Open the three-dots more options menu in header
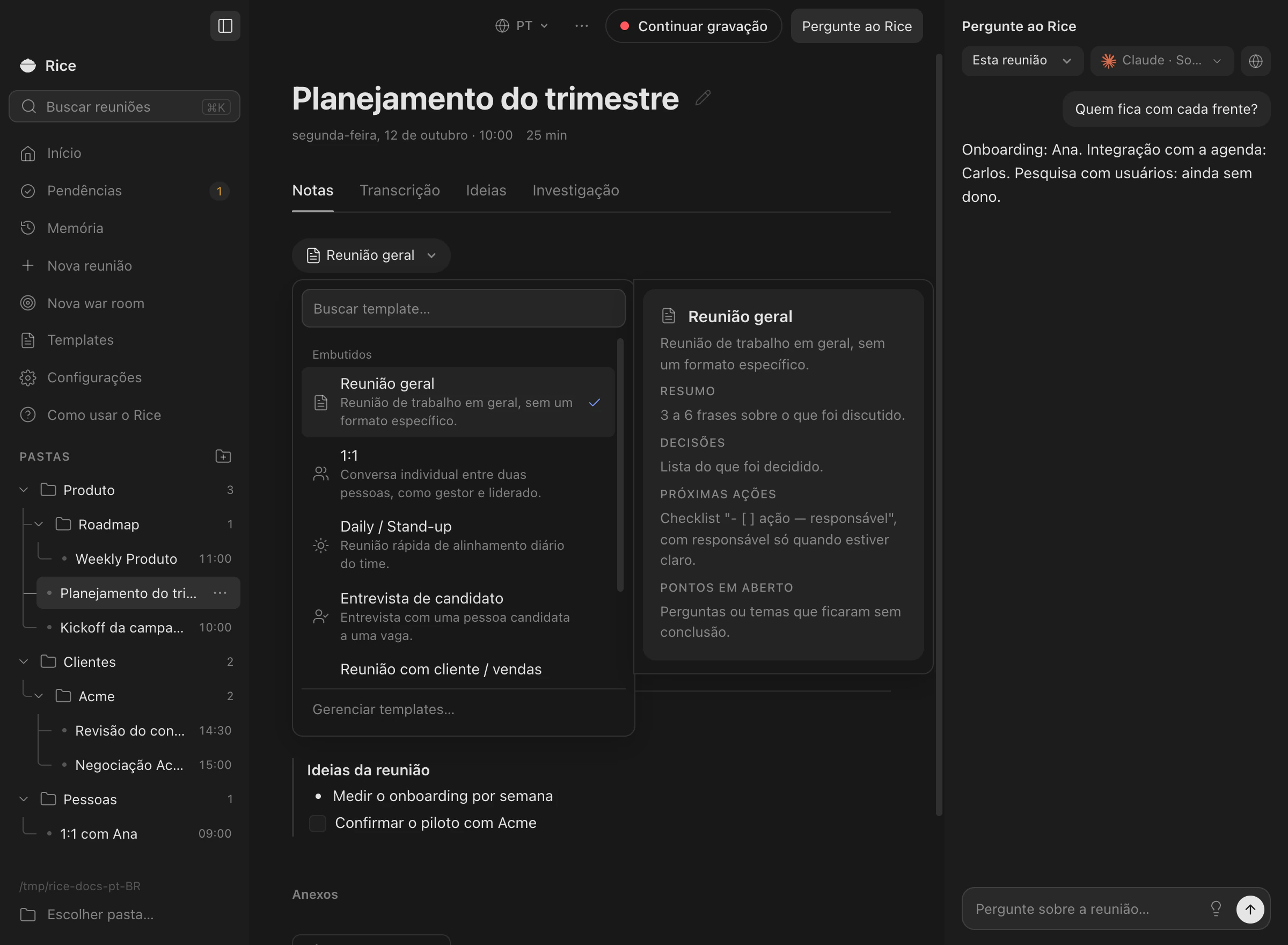Viewport: 1288px width, 945px height. pyautogui.click(x=581, y=26)
